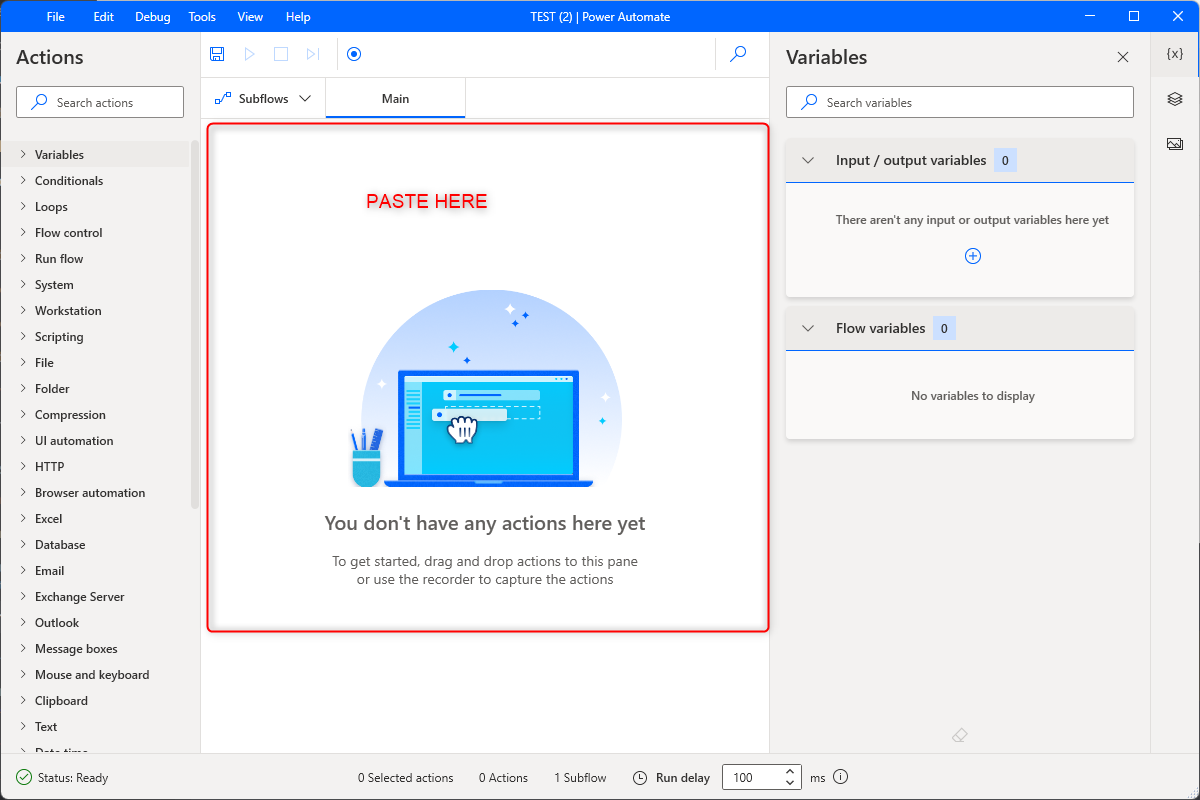1200x800 pixels.
Task: Focus the Search variables field
Action: (x=960, y=102)
